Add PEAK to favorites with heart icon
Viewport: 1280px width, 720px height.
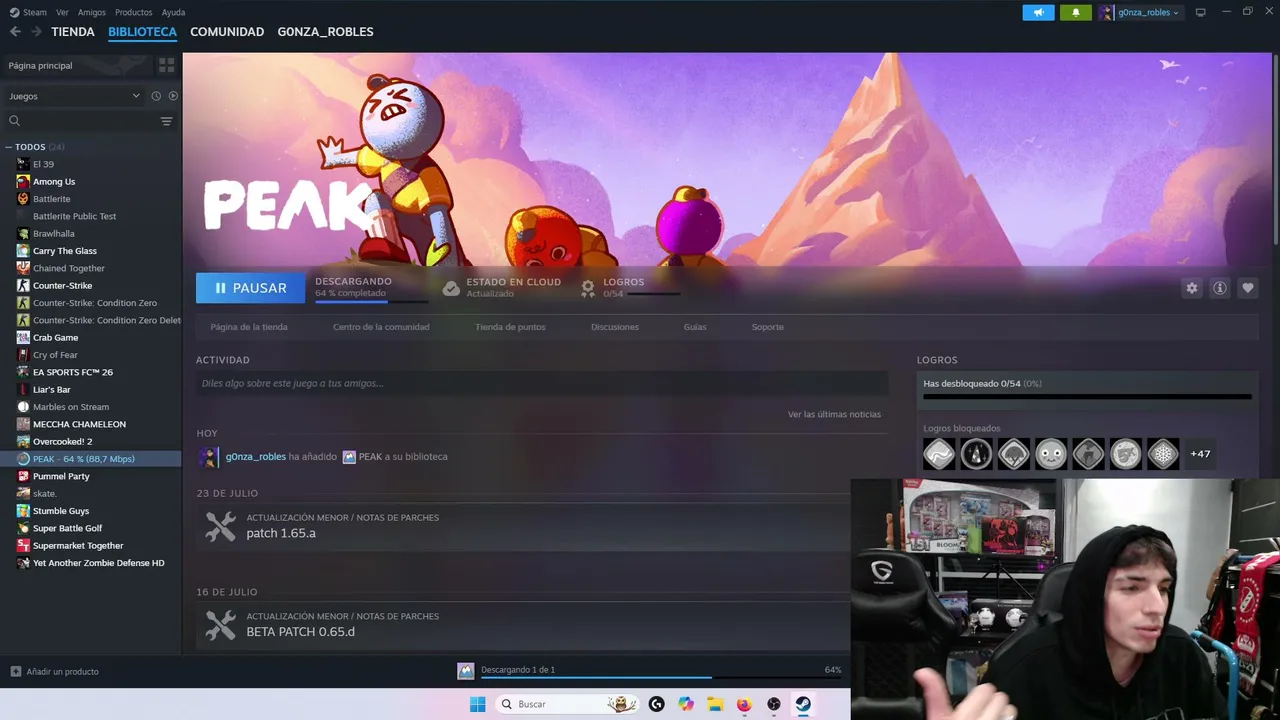(1248, 288)
